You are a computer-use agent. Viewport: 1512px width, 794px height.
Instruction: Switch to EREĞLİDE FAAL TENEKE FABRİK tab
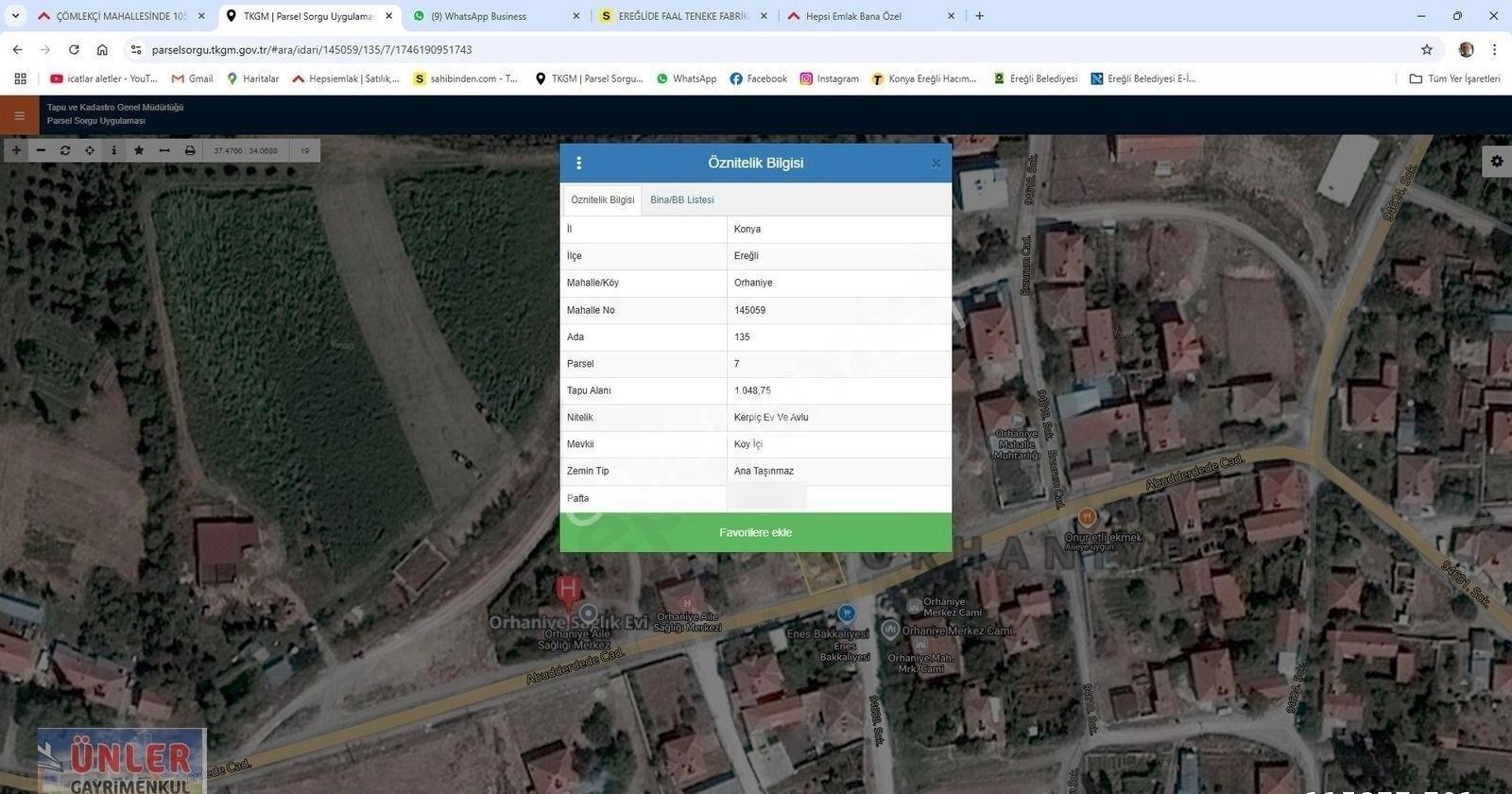tap(684, 16)
